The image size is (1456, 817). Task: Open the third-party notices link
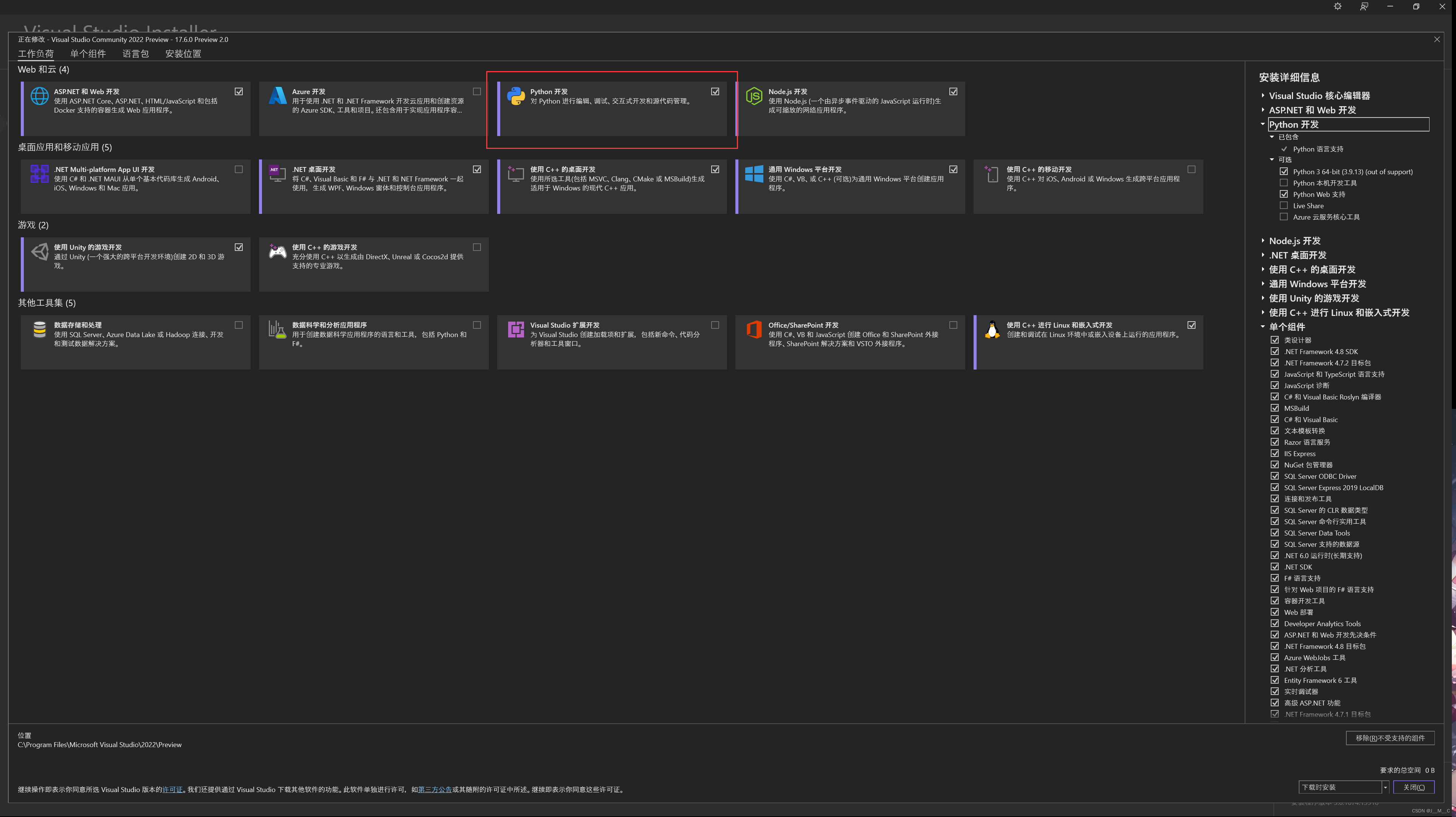click(x=435, y=790)
